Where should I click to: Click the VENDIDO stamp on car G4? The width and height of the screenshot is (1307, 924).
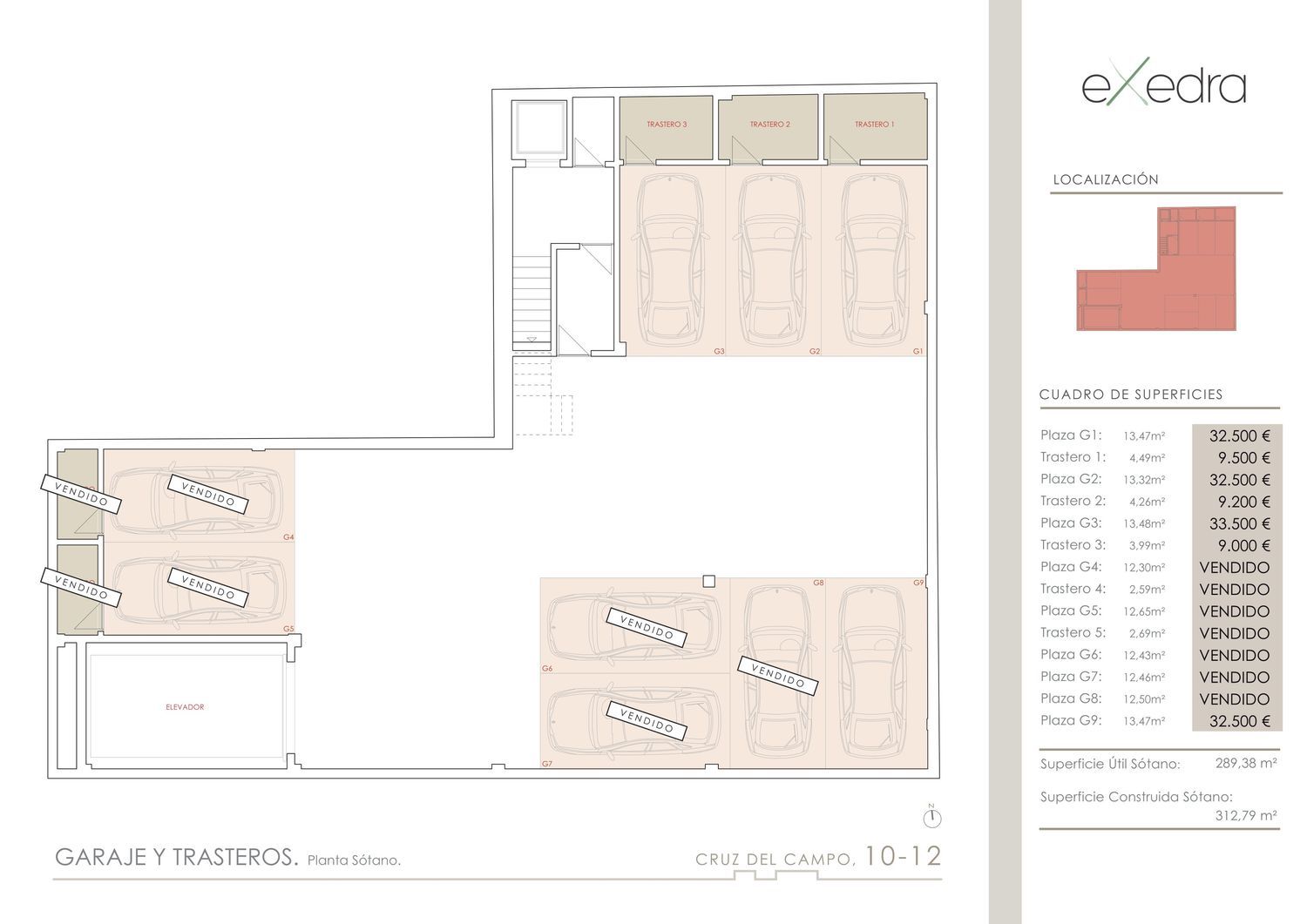207,494
